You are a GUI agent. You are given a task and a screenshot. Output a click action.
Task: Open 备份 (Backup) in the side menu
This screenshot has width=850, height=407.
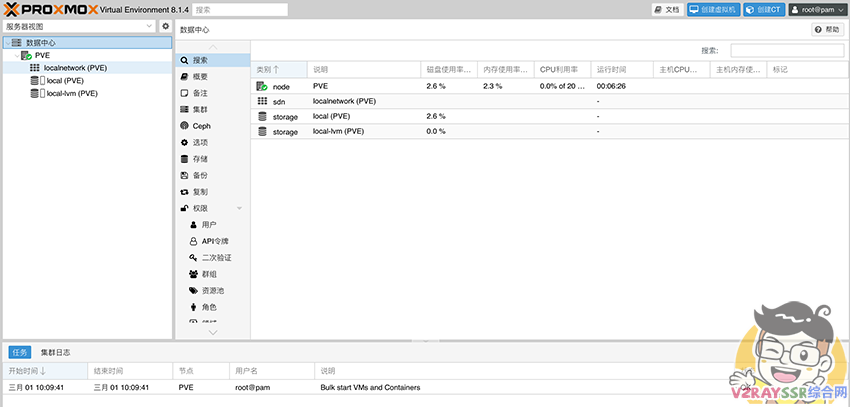[200, 175]
